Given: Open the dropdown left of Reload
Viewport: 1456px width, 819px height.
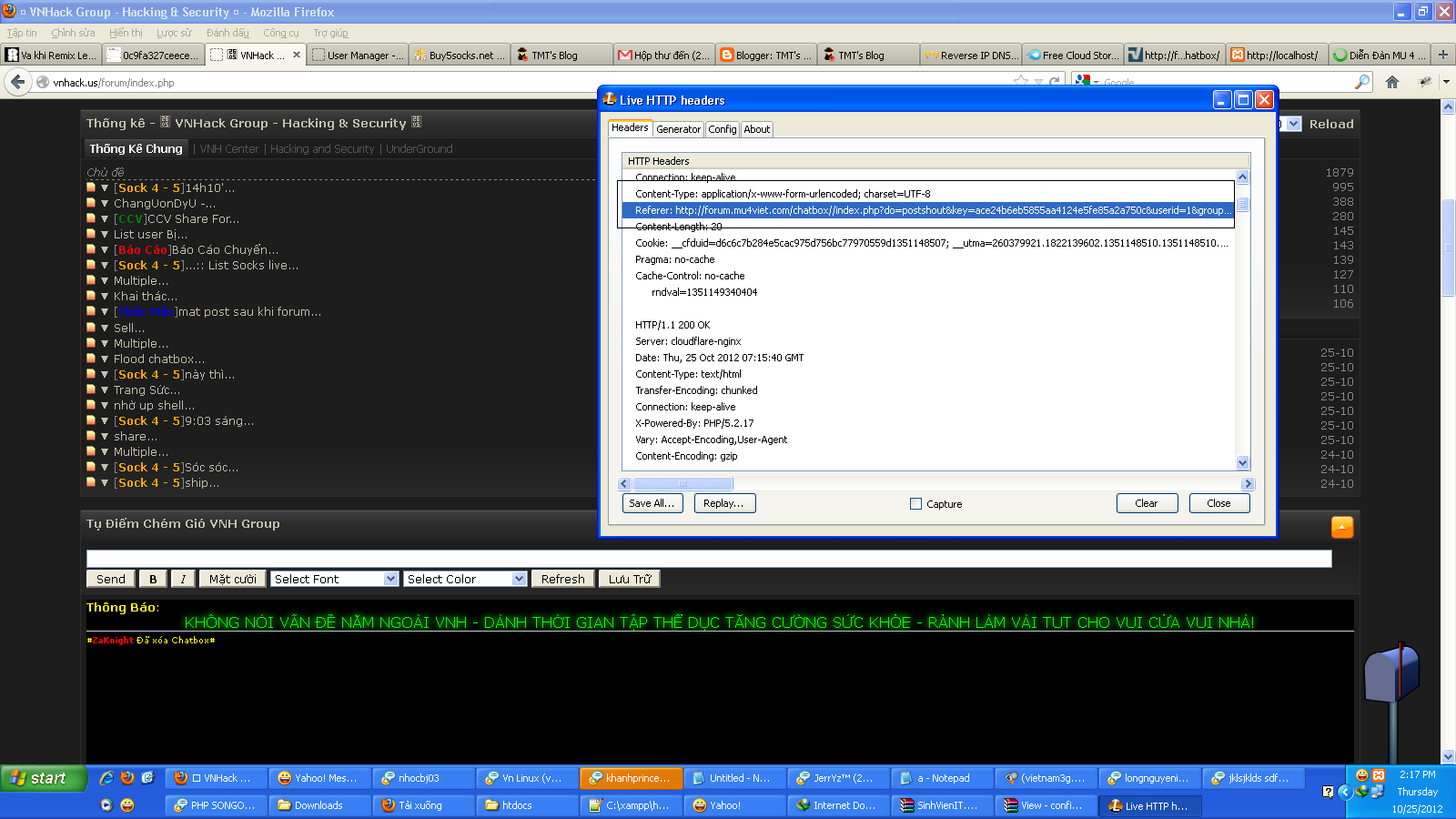Looking at the screenshot, I should tap(1293, 124).
